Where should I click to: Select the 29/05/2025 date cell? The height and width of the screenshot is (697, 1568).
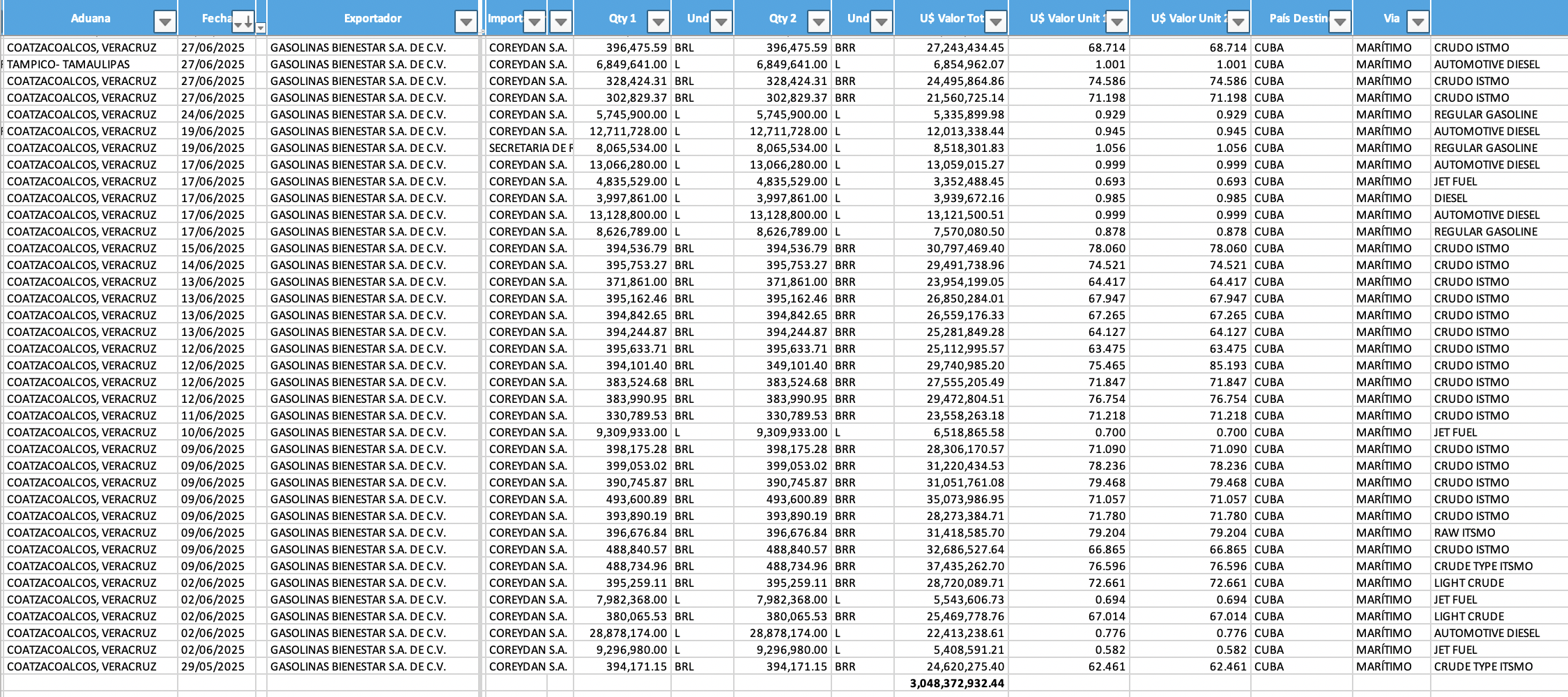(x=213, y=666)
